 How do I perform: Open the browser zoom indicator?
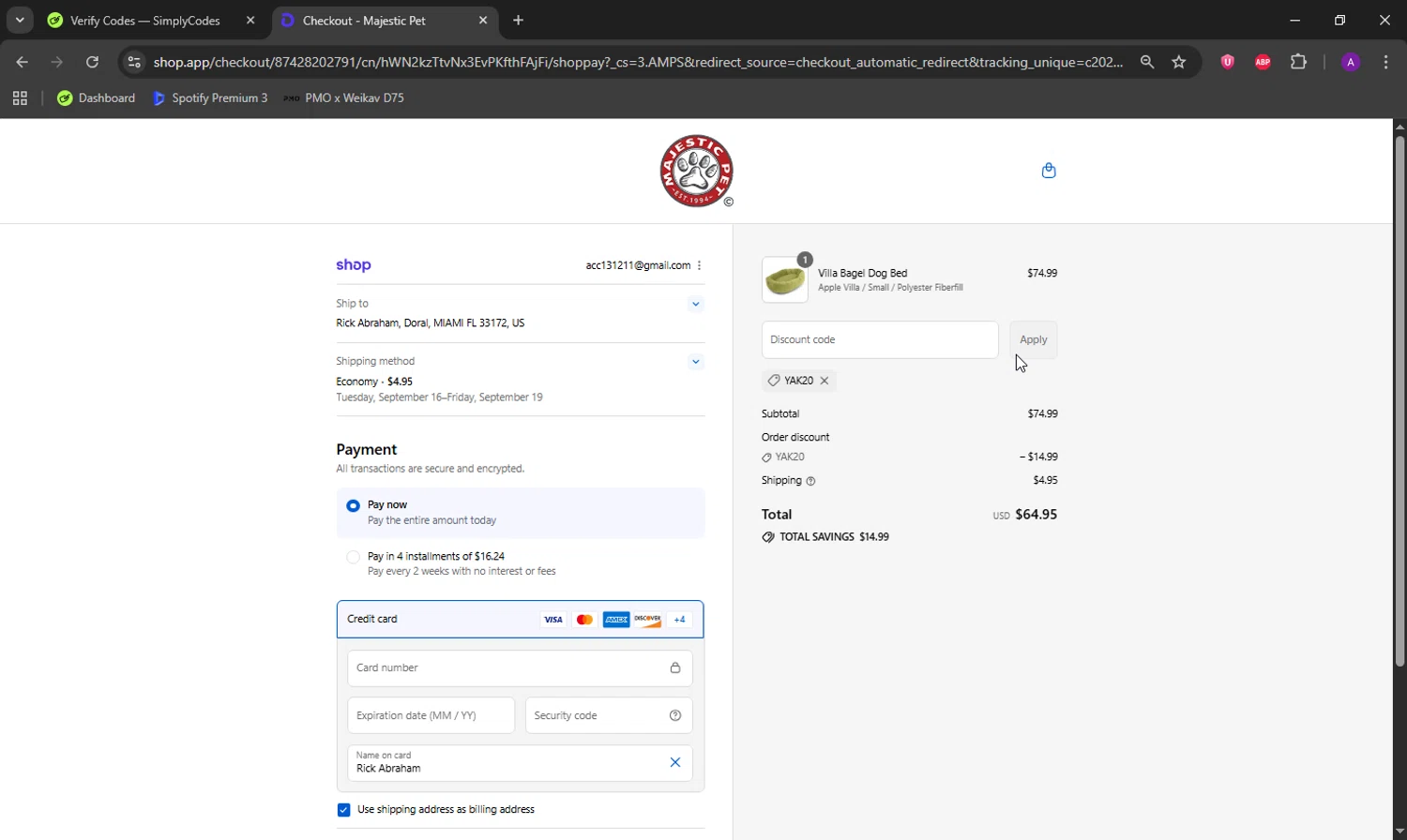(x=1147, y=62)
